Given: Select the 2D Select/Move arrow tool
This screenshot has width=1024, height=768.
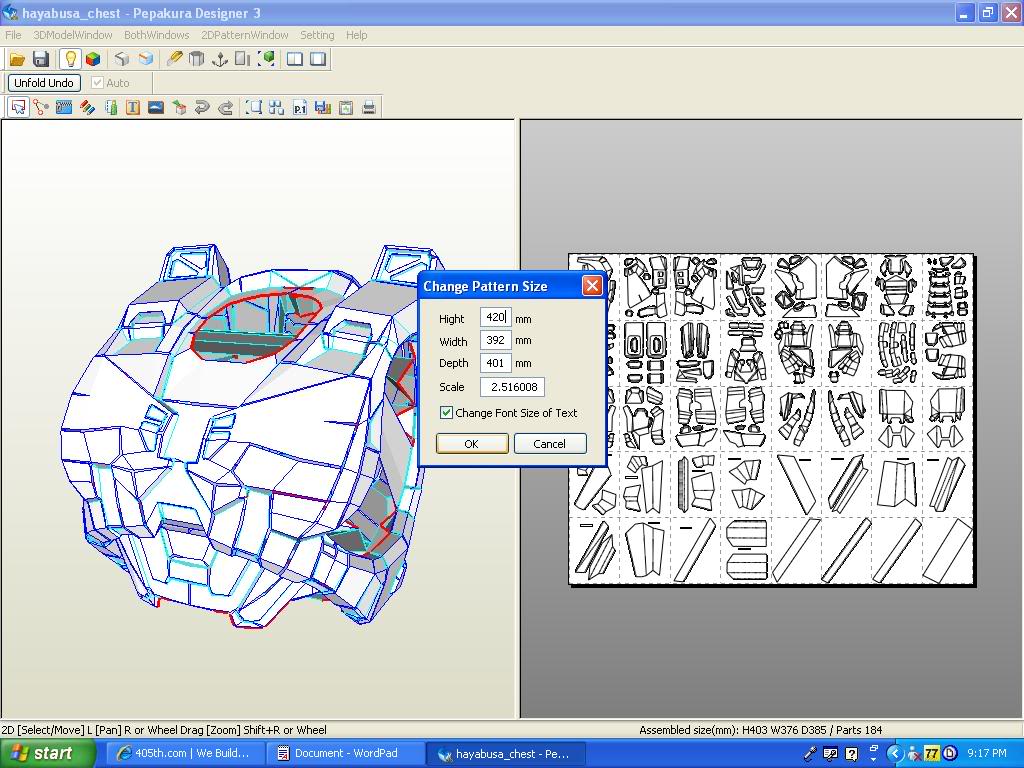Looking at the screenshot, I should [x=18, y=108].
